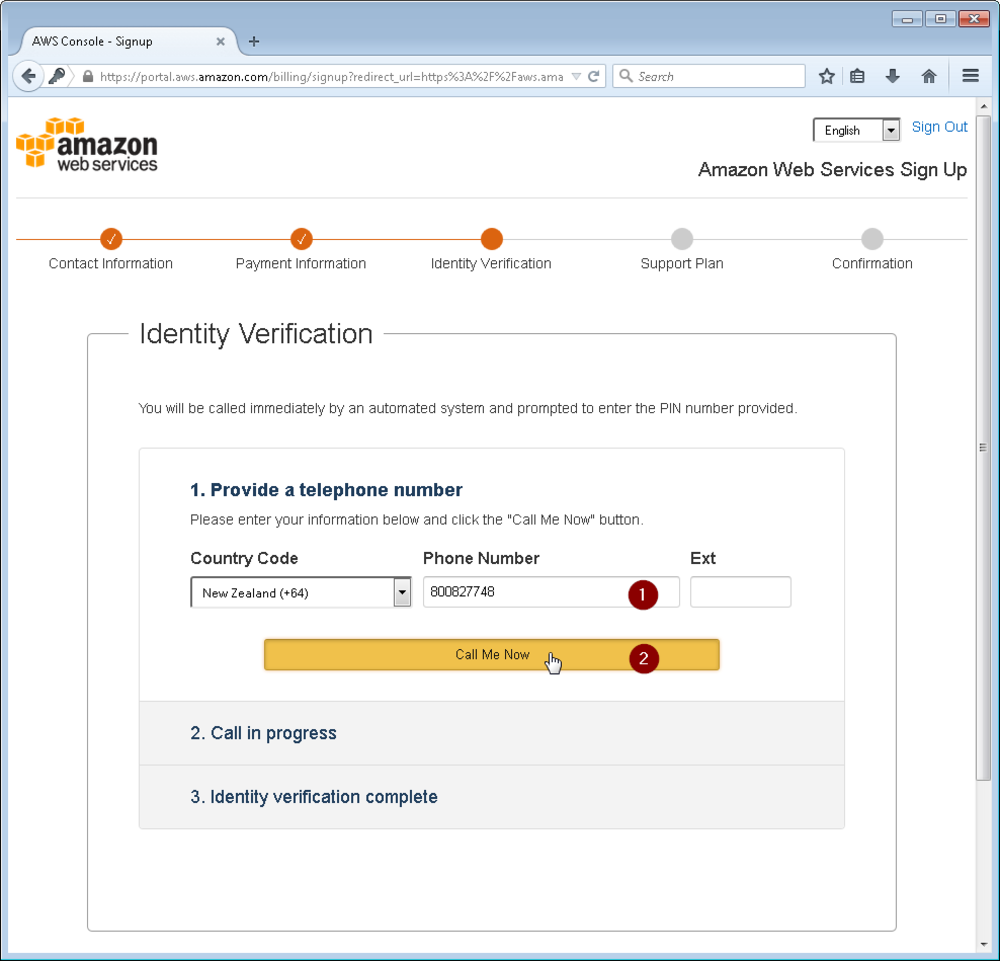The image size is (1000, 961).
Task: Click the Contact Information step label
Action: [x=111, y=263]
